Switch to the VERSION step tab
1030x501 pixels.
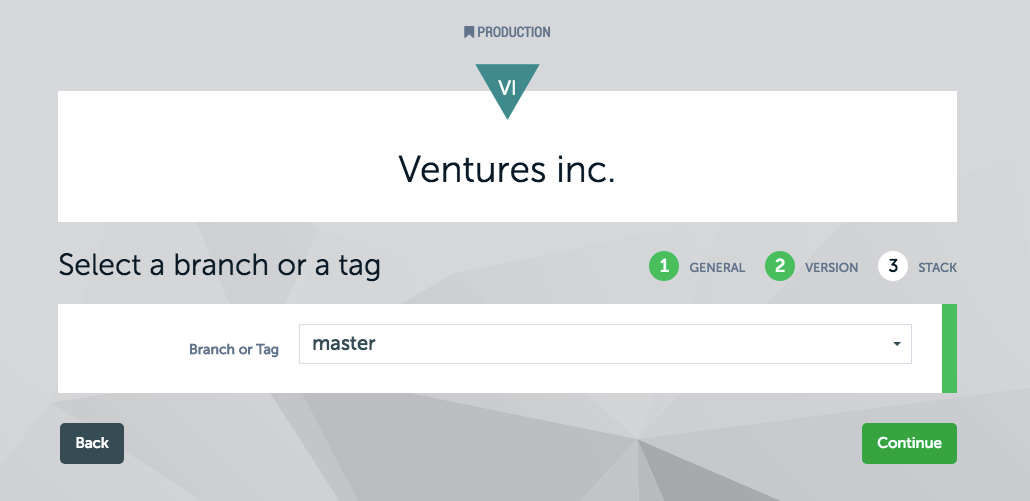(831, 268)
